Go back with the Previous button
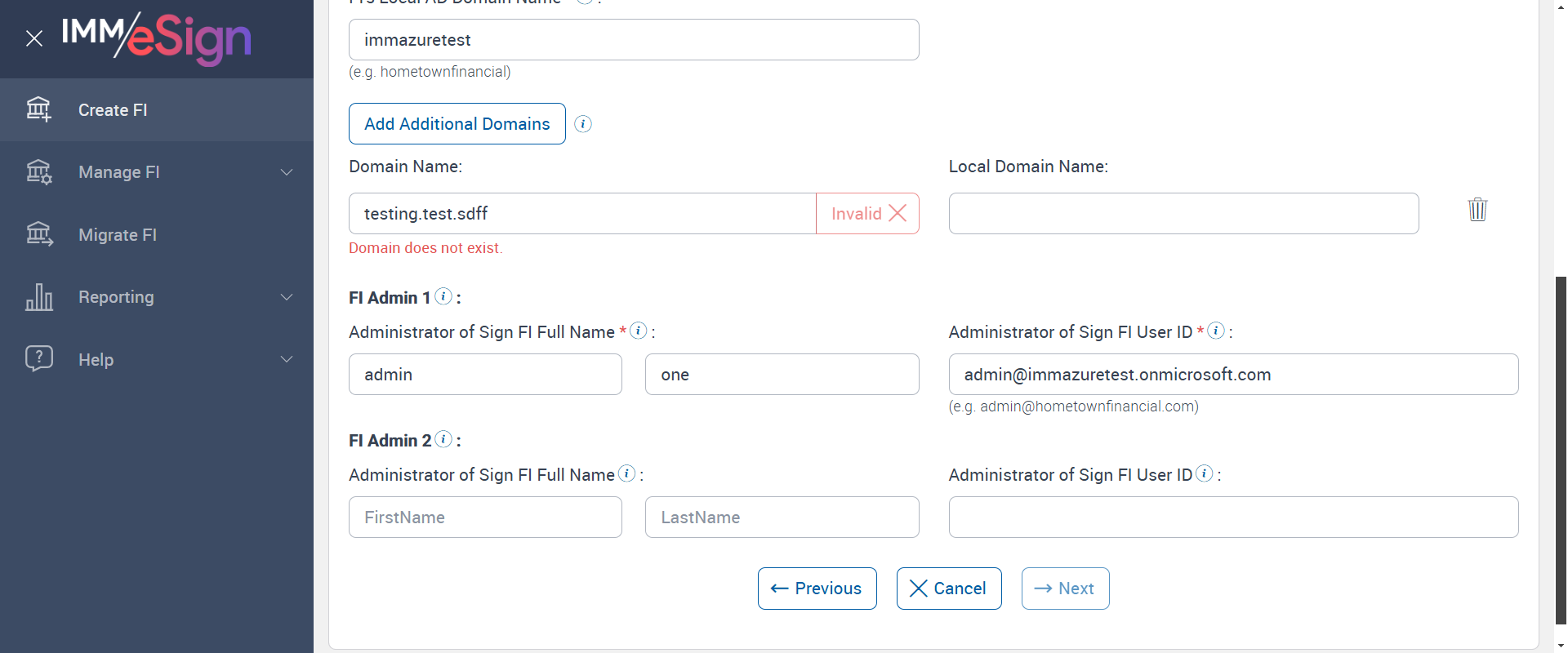 tap(817, 589)
